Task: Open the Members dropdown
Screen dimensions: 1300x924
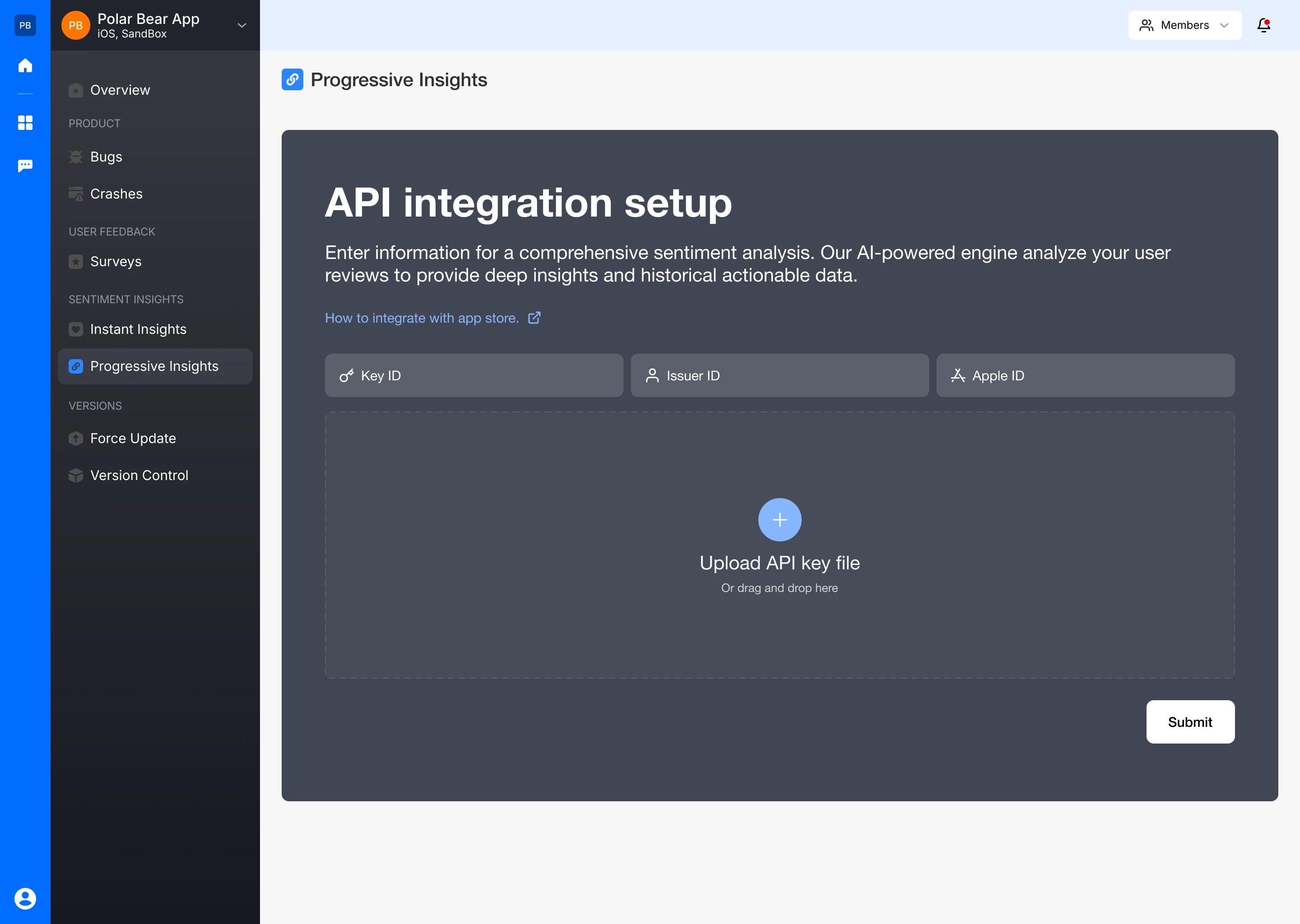Action: (1184, 25)
